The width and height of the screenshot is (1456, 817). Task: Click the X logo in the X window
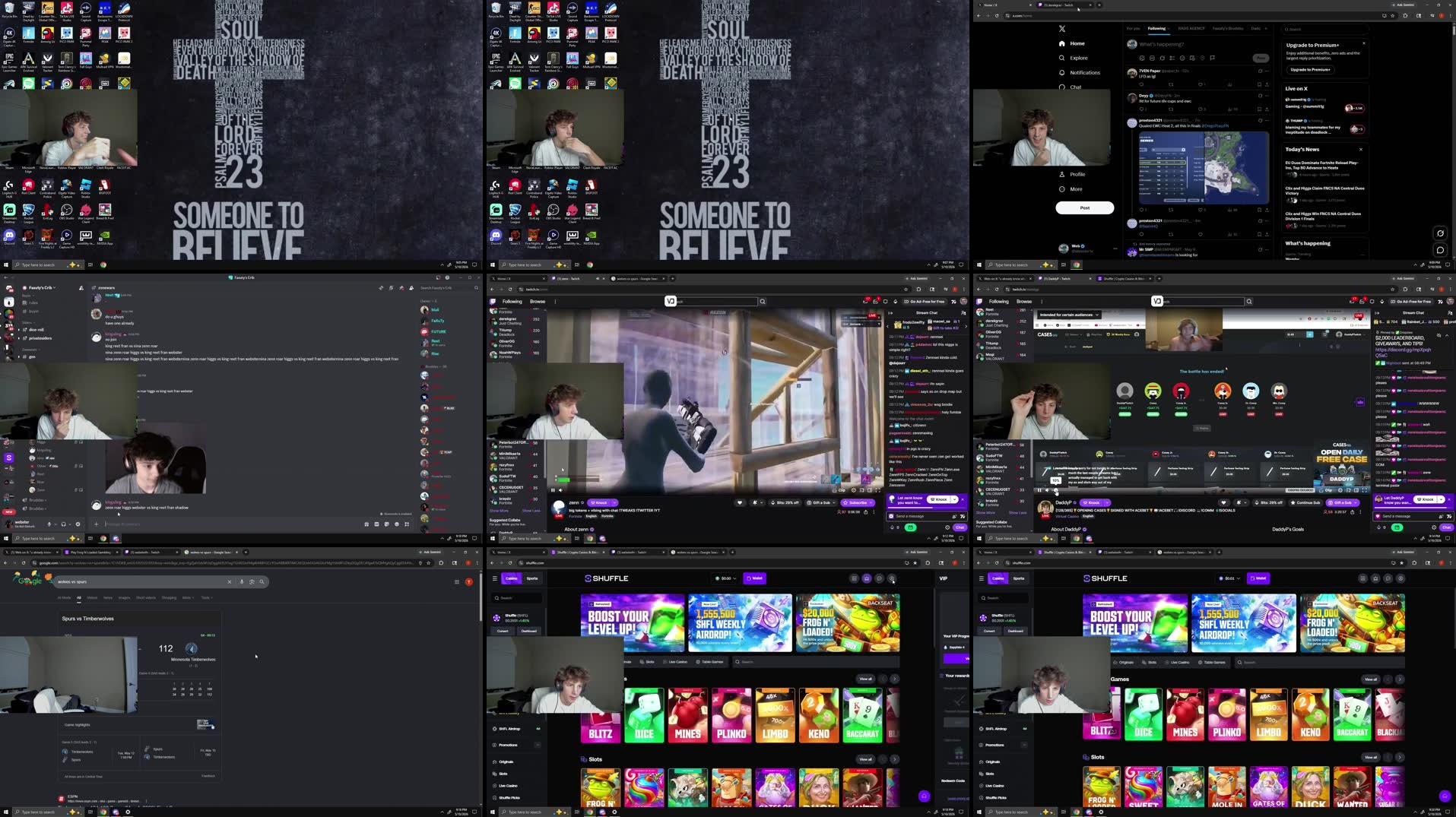coord(1062,29)
